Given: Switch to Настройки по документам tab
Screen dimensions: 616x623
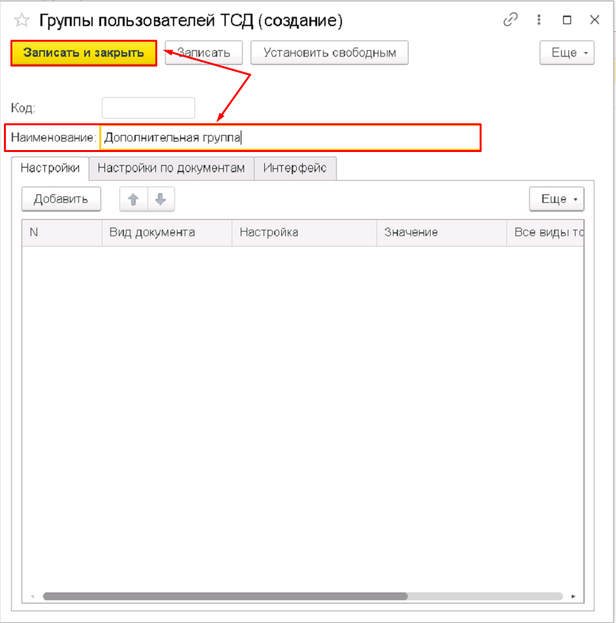Looking at the screenshot, I should tap(171, 169).
